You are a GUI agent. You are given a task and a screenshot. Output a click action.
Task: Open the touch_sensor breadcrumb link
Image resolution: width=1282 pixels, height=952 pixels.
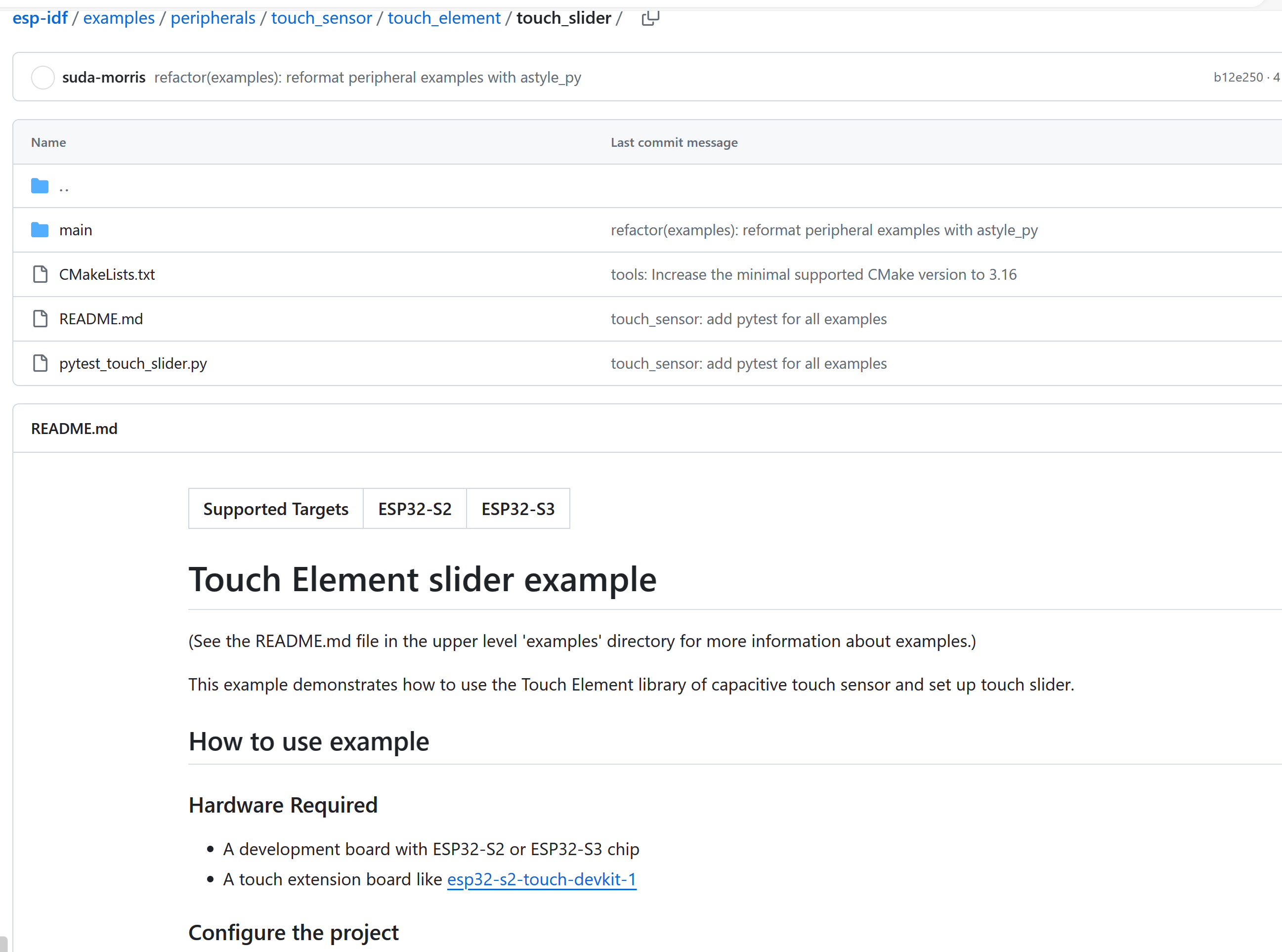pos(321,18)
